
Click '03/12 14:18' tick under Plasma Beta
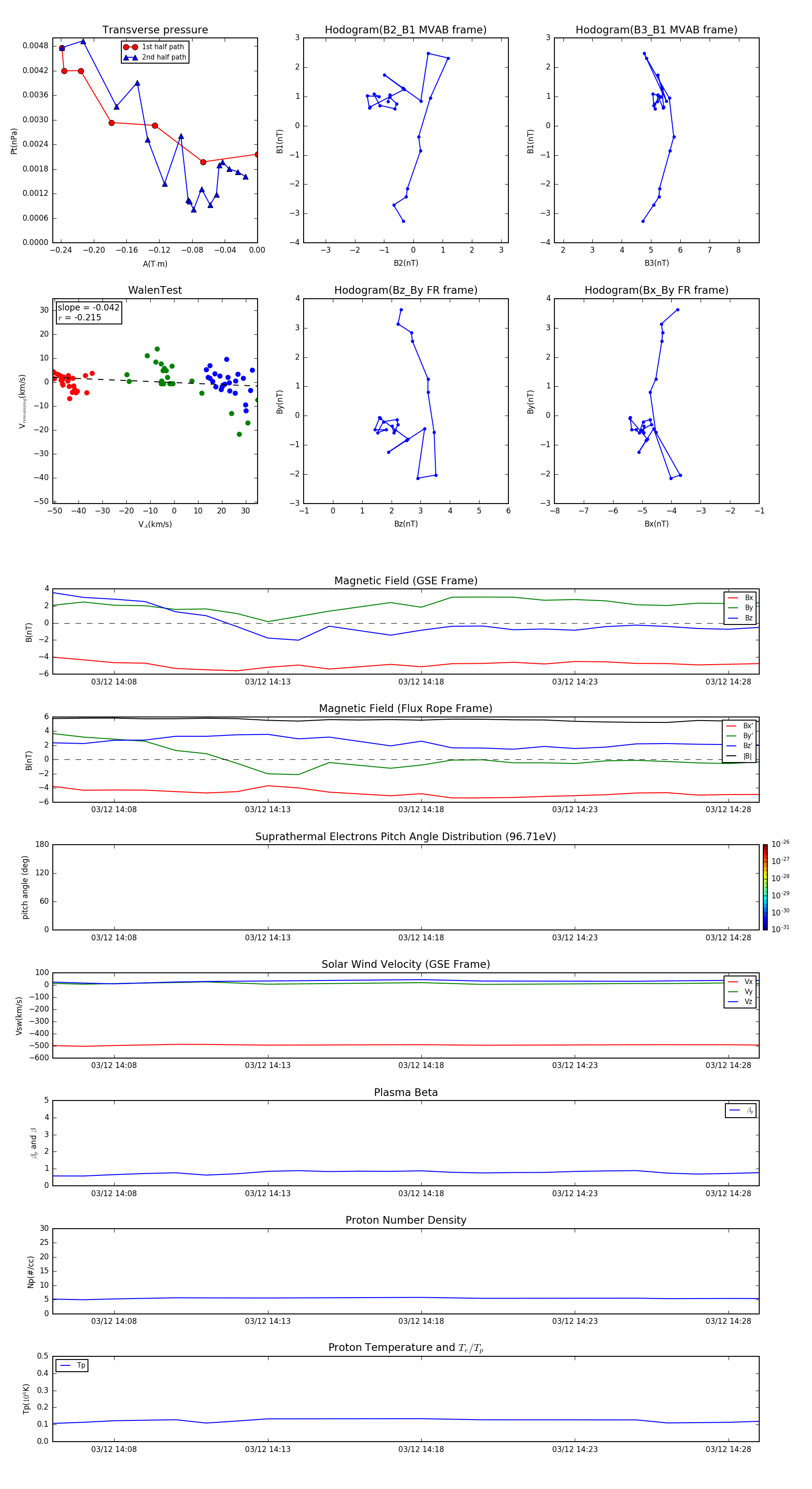421,1193
